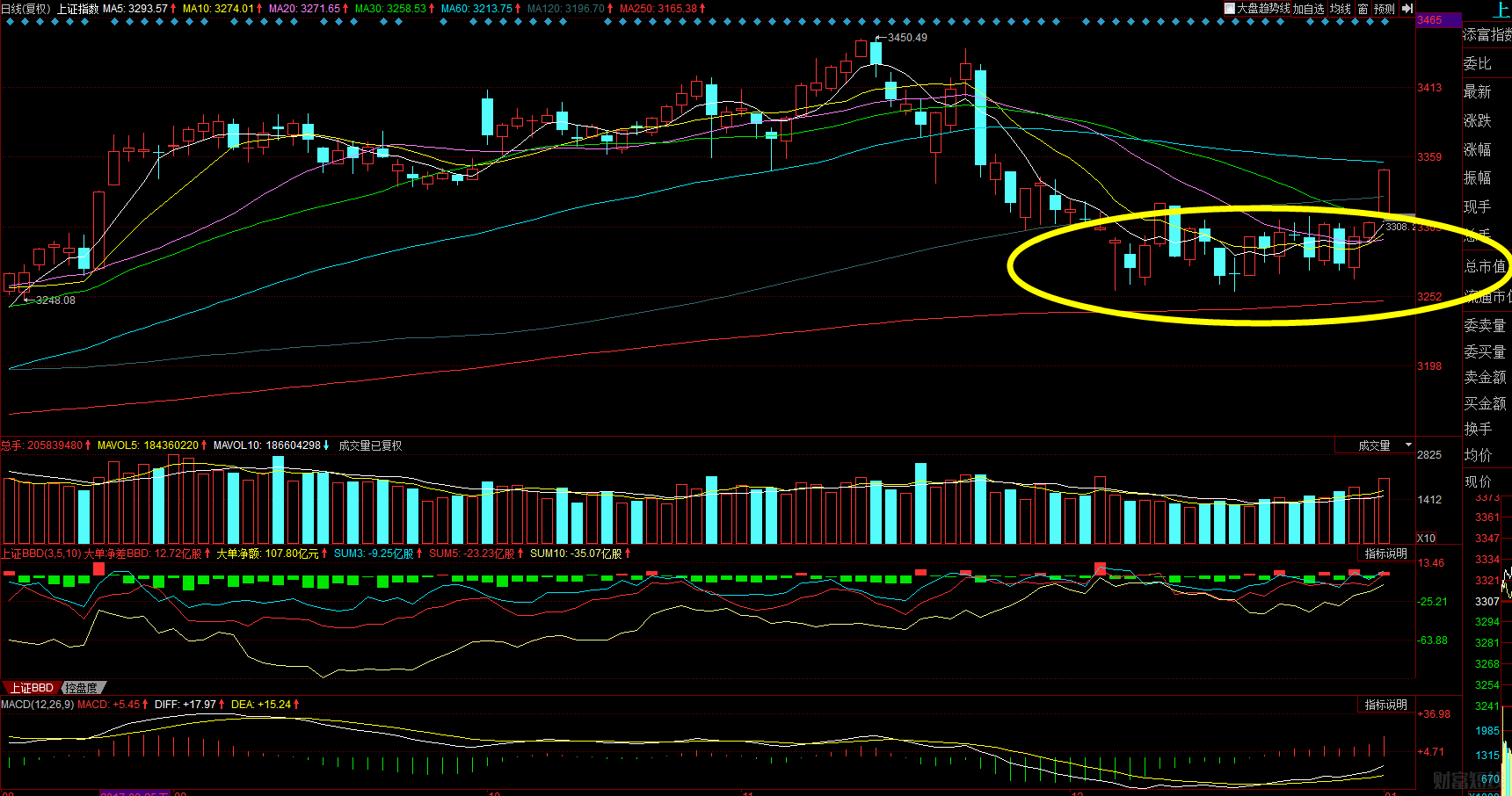This screenshot has height=796, width=1512.
Task: Click the MACD(12,26,9) indicator name
Action: [x=38, y=705]
